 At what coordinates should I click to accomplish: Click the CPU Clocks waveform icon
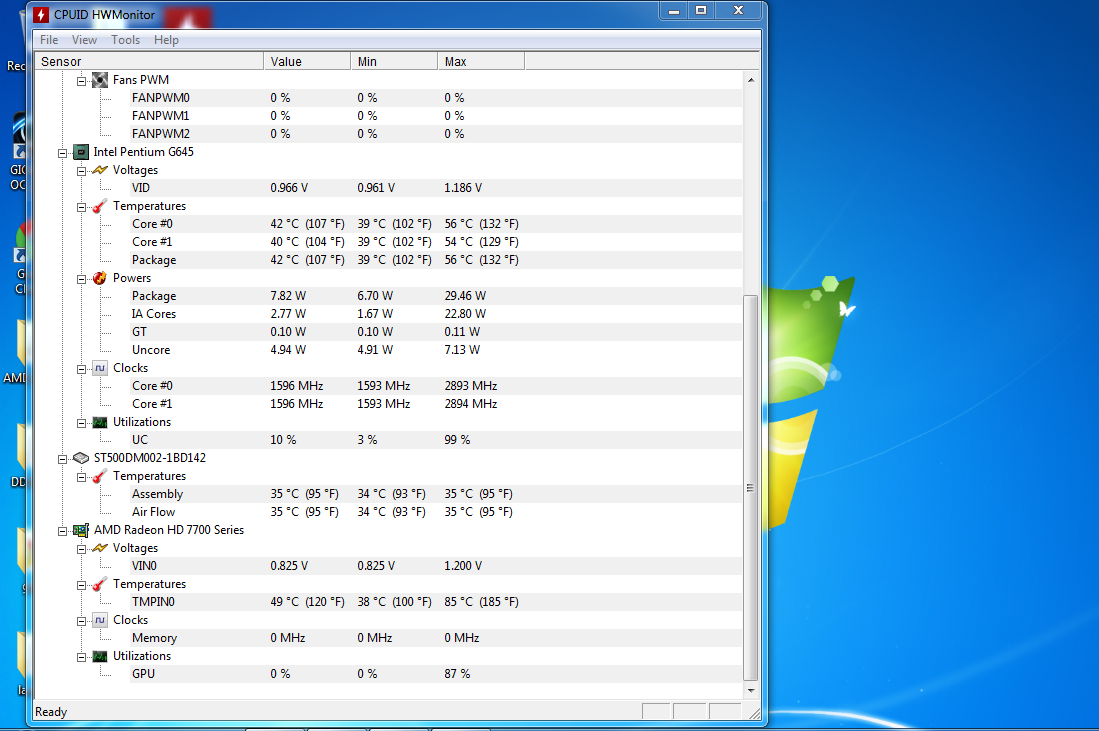(100, 368)
